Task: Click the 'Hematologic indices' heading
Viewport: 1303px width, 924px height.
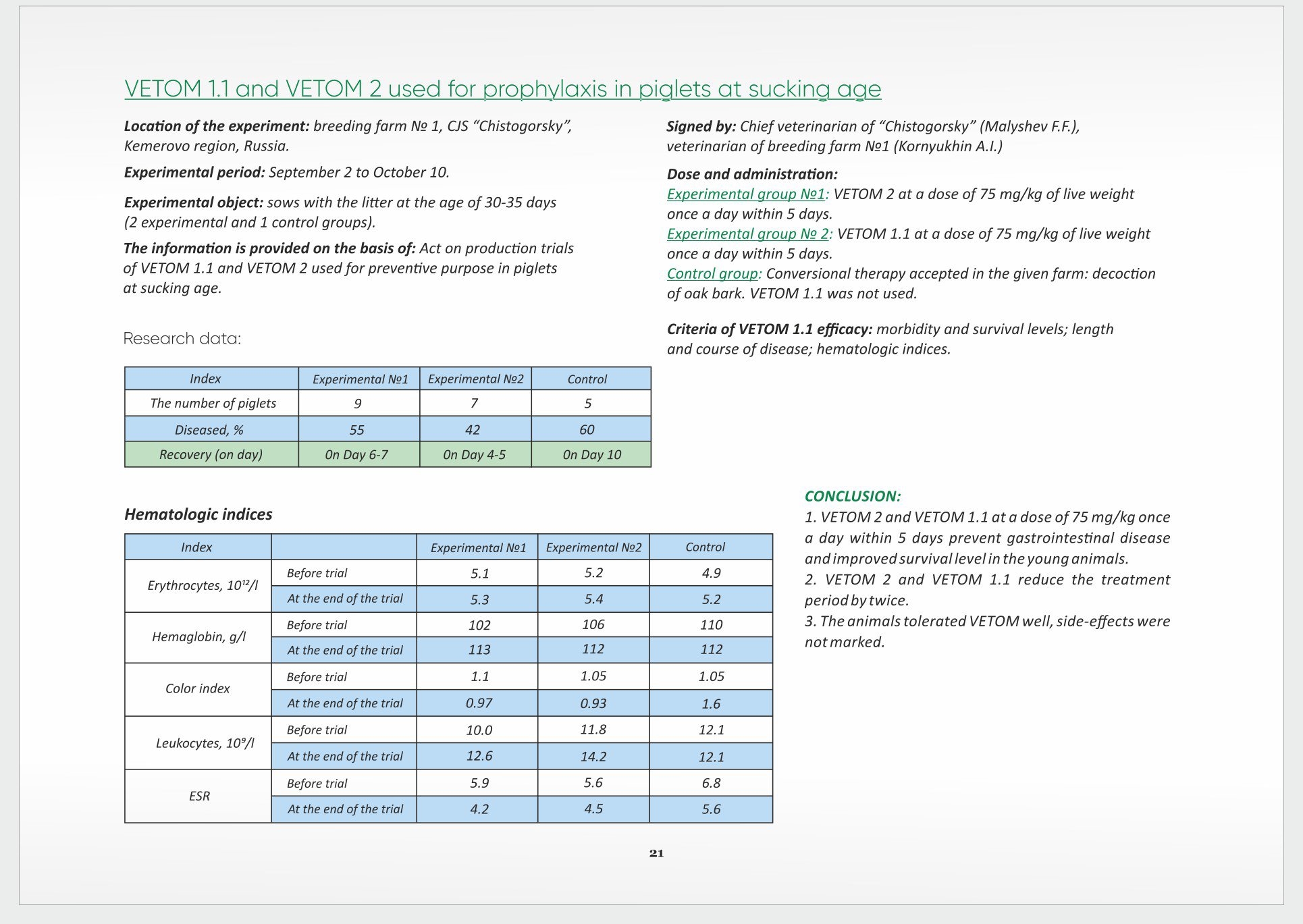Action: [x=198, y=514]
